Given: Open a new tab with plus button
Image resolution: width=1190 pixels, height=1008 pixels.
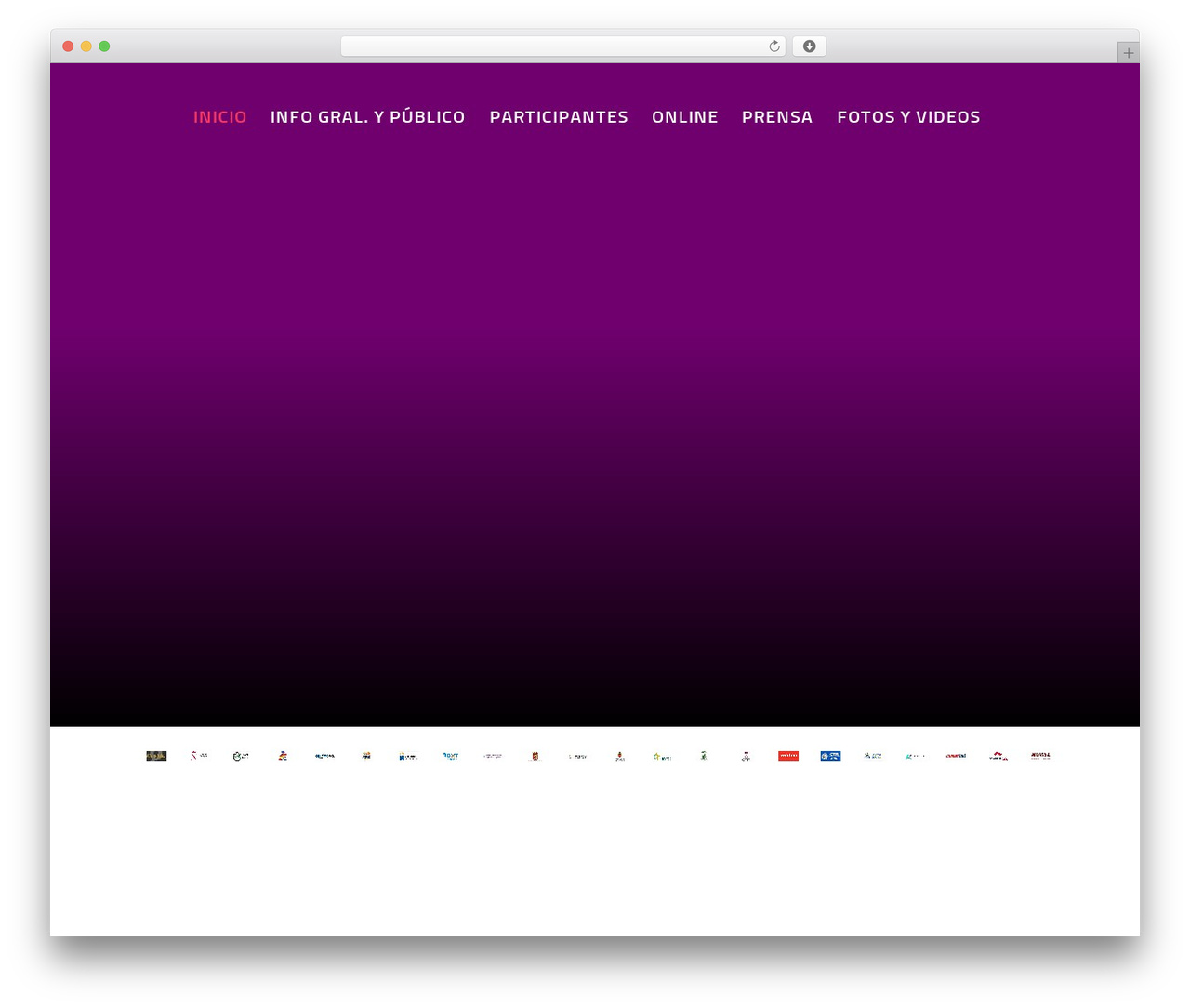Looking at the screenshot, I should [1128, 53].
